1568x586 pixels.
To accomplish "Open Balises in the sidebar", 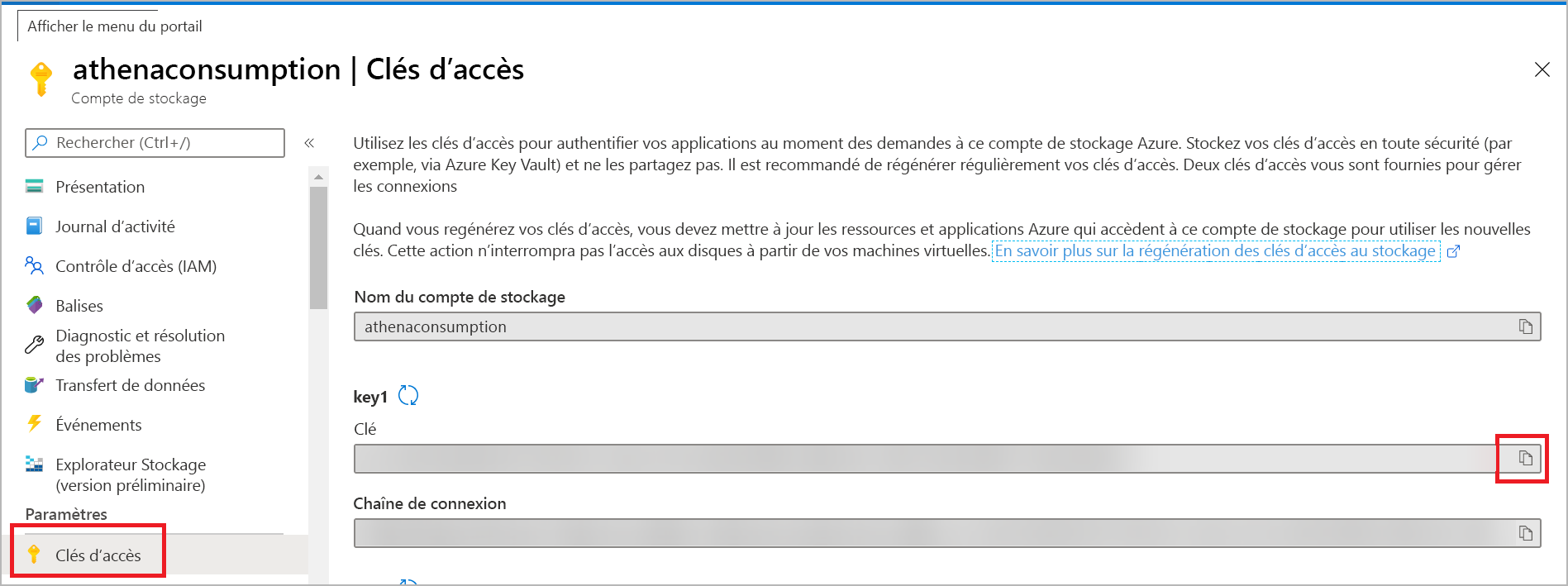I will 79,306.
